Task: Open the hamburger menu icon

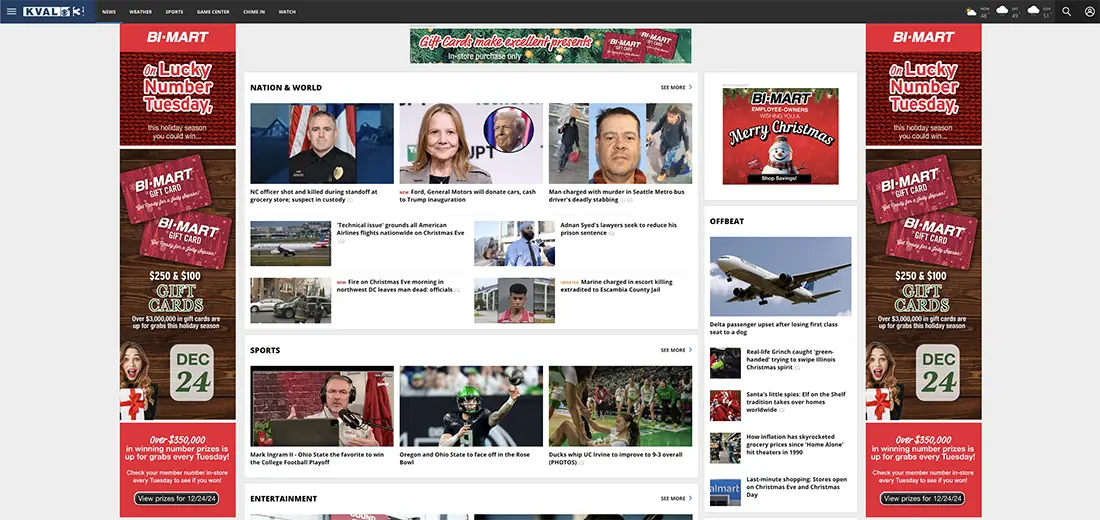Action: [x=11, y=11]
